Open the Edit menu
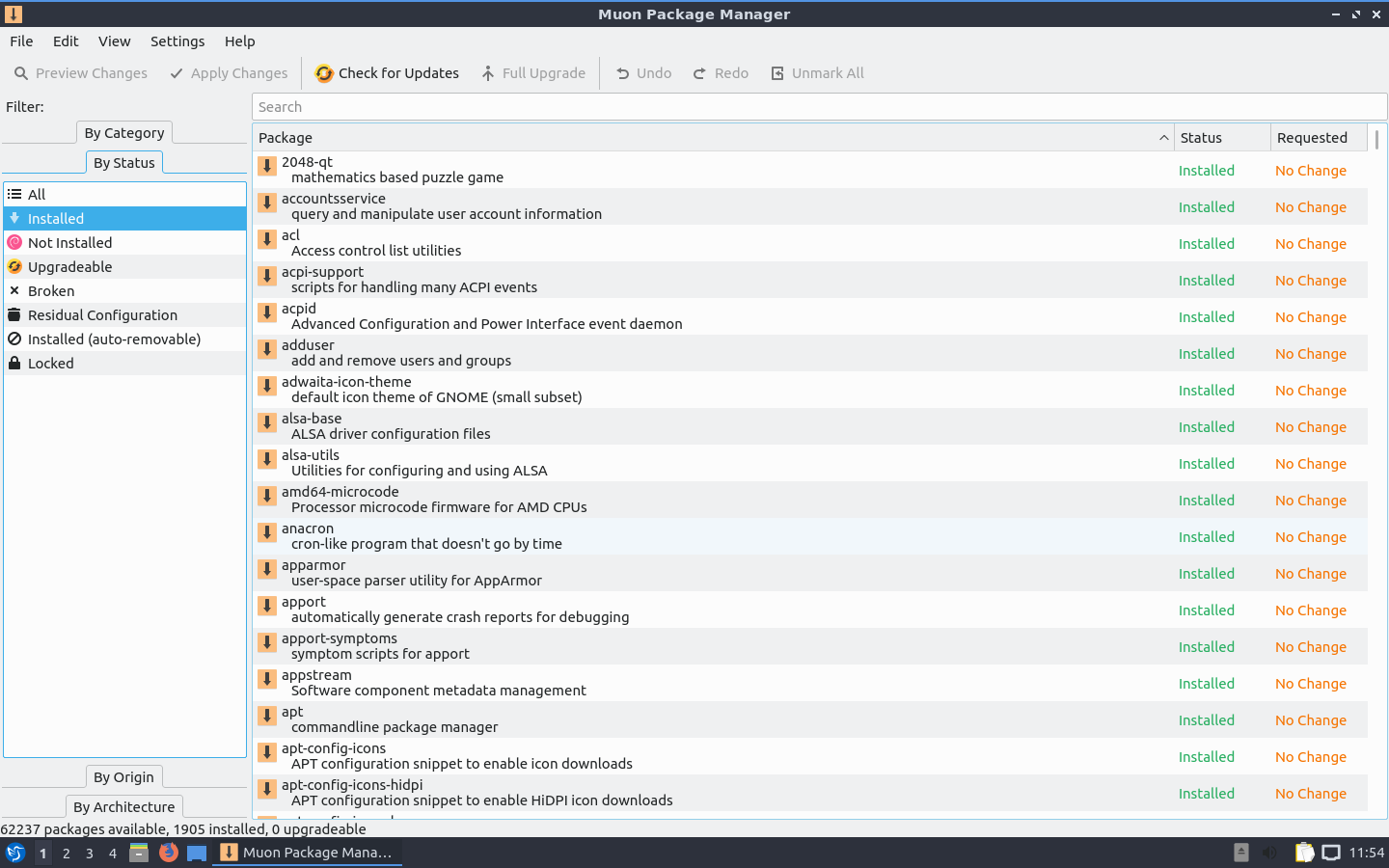Screen dimensions: 1389x868 66,41
